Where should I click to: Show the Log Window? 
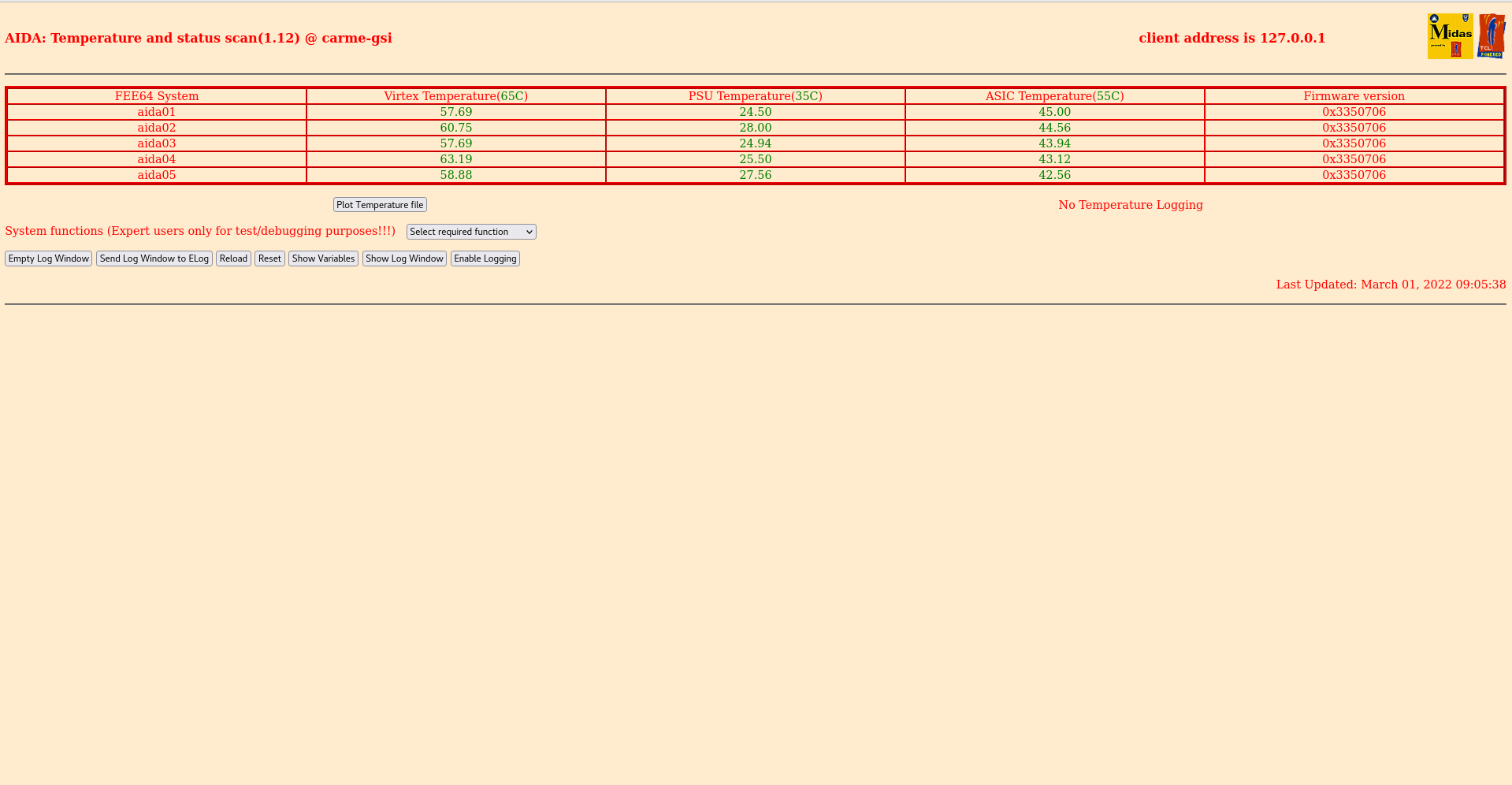point(404,258)
